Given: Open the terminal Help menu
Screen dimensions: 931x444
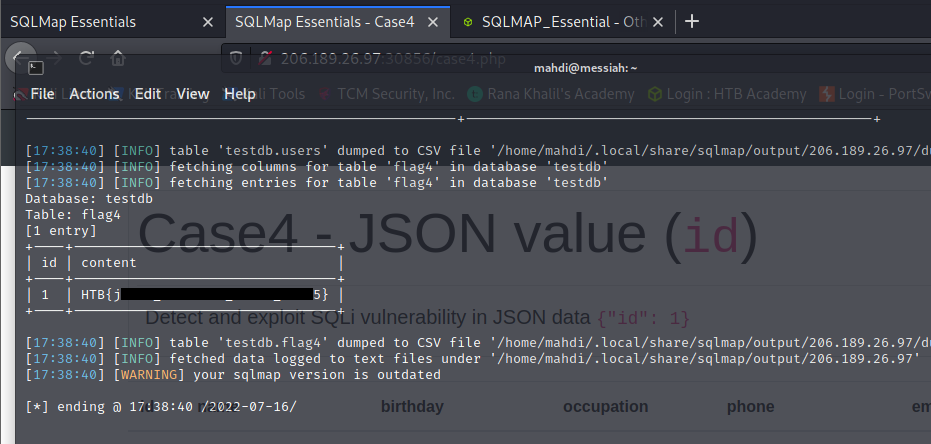Looking at the screenshot, I should click(240, 94).
